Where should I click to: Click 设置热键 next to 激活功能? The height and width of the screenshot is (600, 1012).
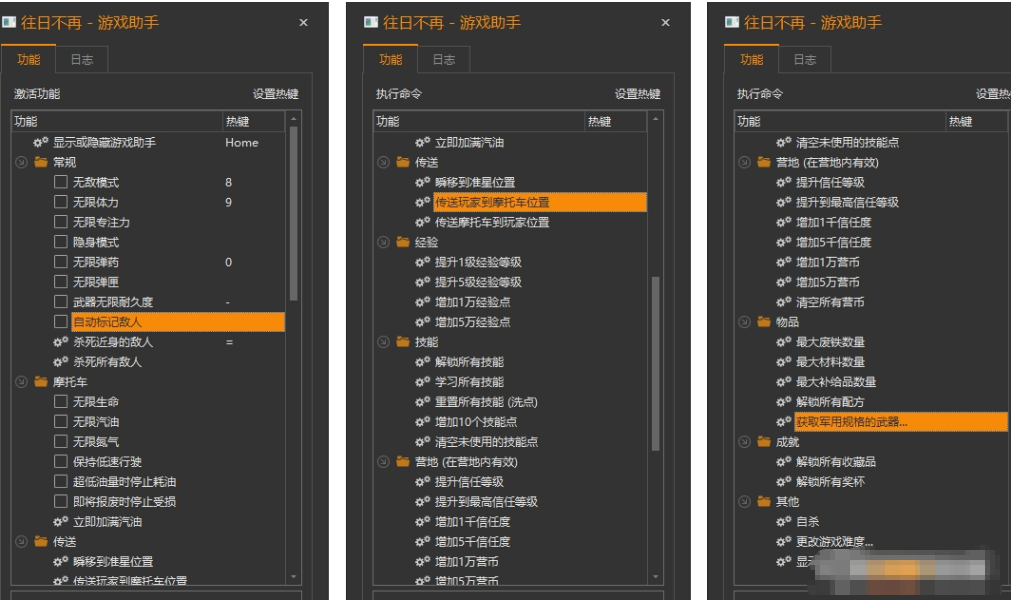click(x=275, y=94)
